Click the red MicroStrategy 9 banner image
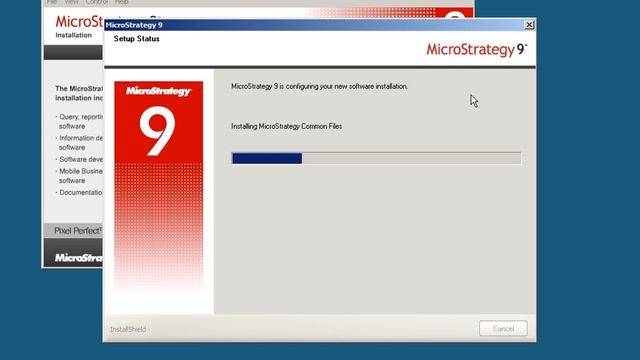 click(x=158, y=186)
